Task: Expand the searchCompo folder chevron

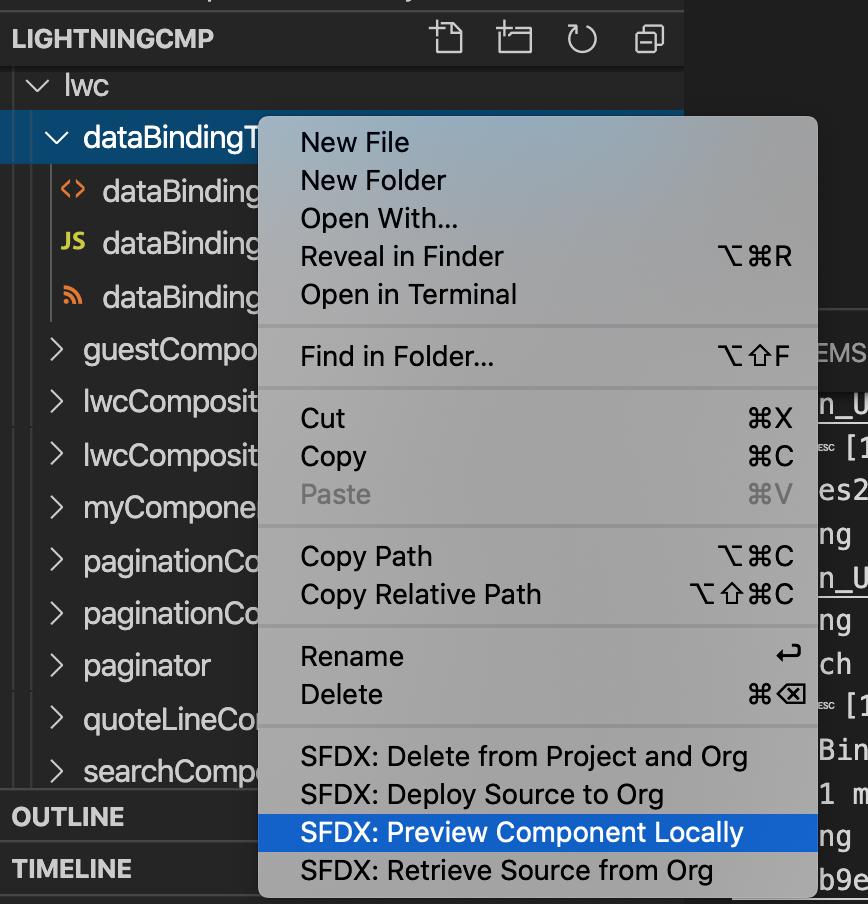Action: 56,771
